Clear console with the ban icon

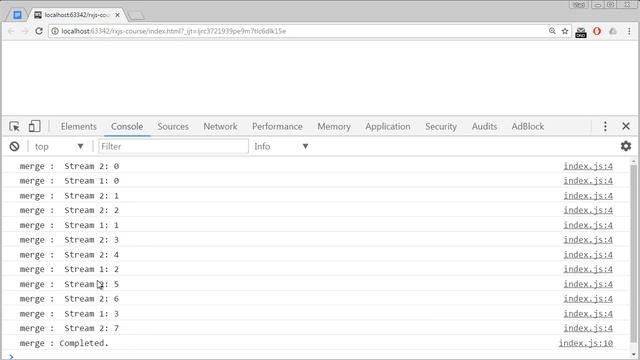click(x=14, y=147)
